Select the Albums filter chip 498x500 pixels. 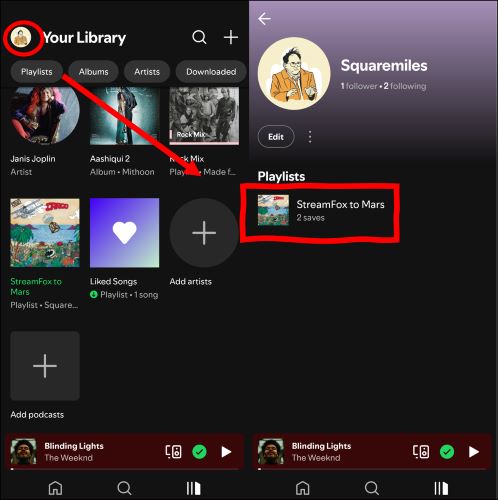[94, 72]
